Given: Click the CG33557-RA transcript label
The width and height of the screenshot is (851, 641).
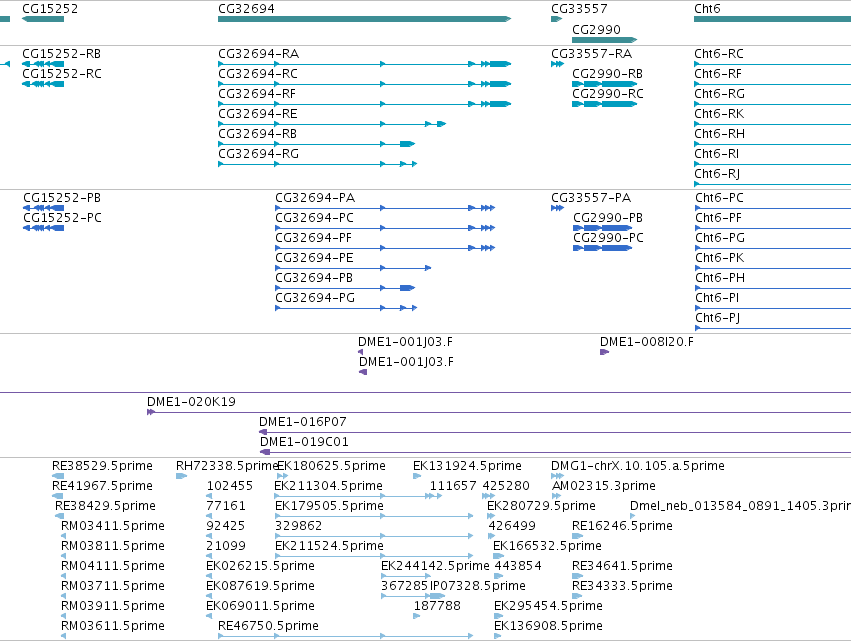Looking at the screenshot, I should coord(592,54).
